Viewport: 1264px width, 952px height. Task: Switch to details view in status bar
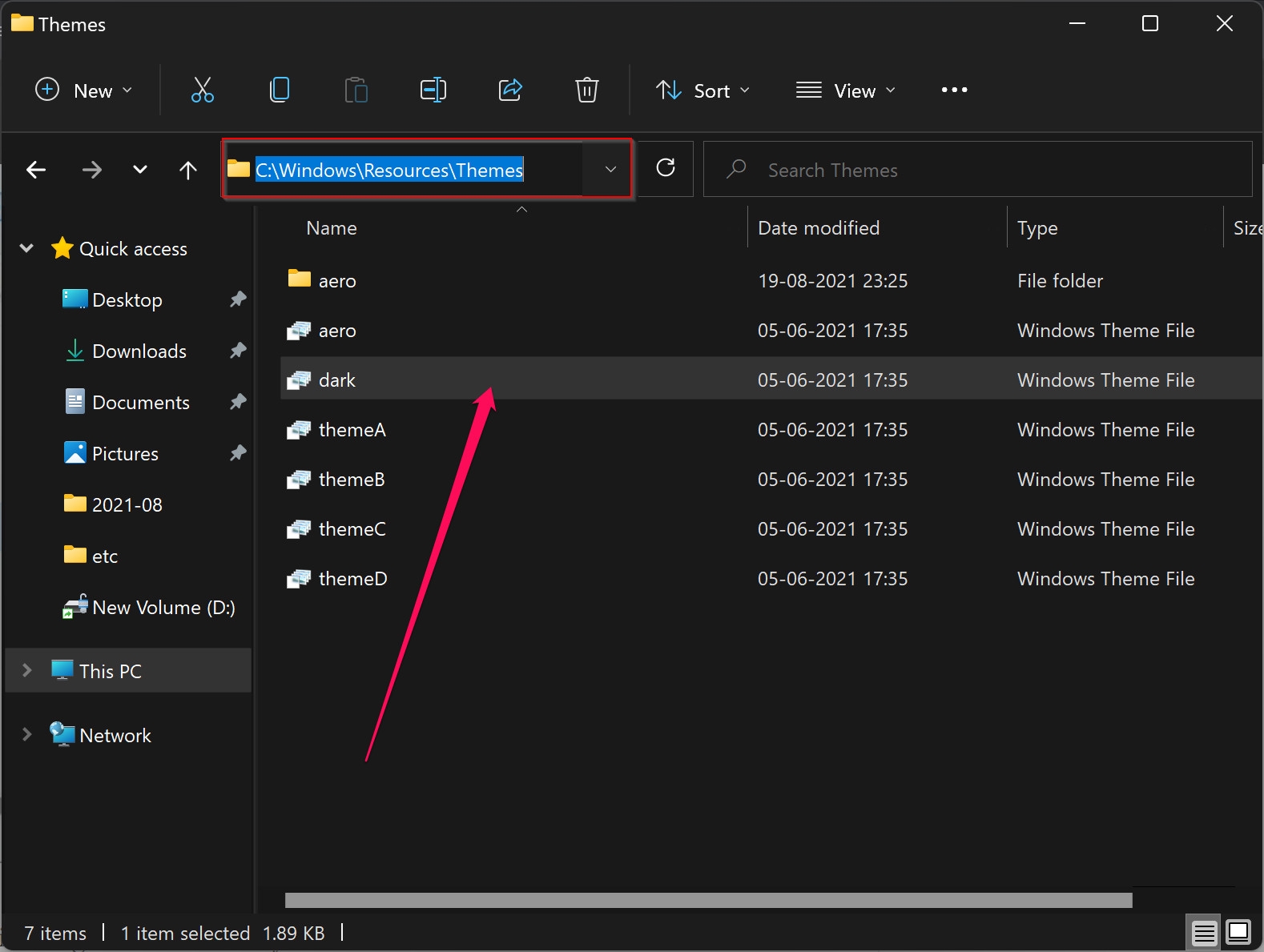tap(1204, 932)
